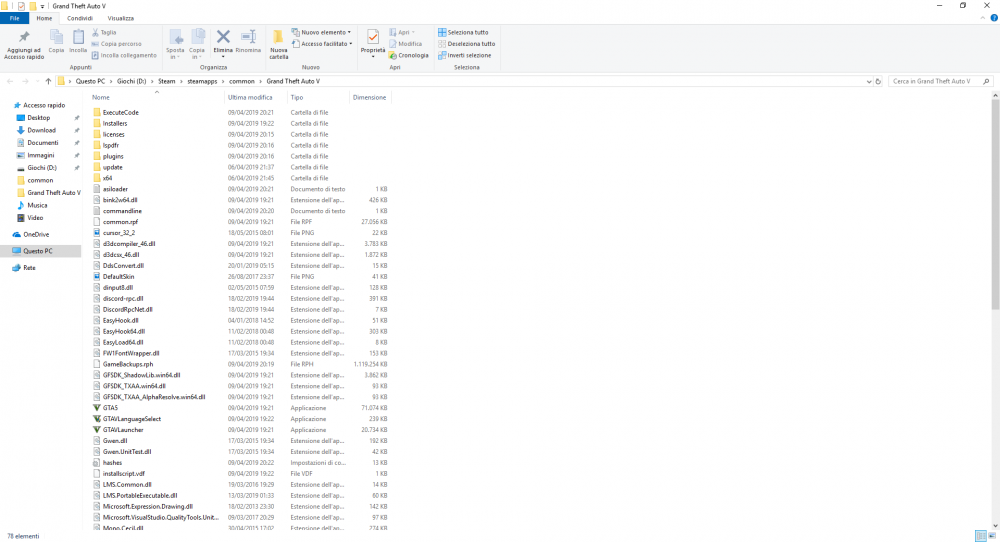Open the File menu
The width and height of the screenshot is (1000, 542).
(x=14, y=18)
